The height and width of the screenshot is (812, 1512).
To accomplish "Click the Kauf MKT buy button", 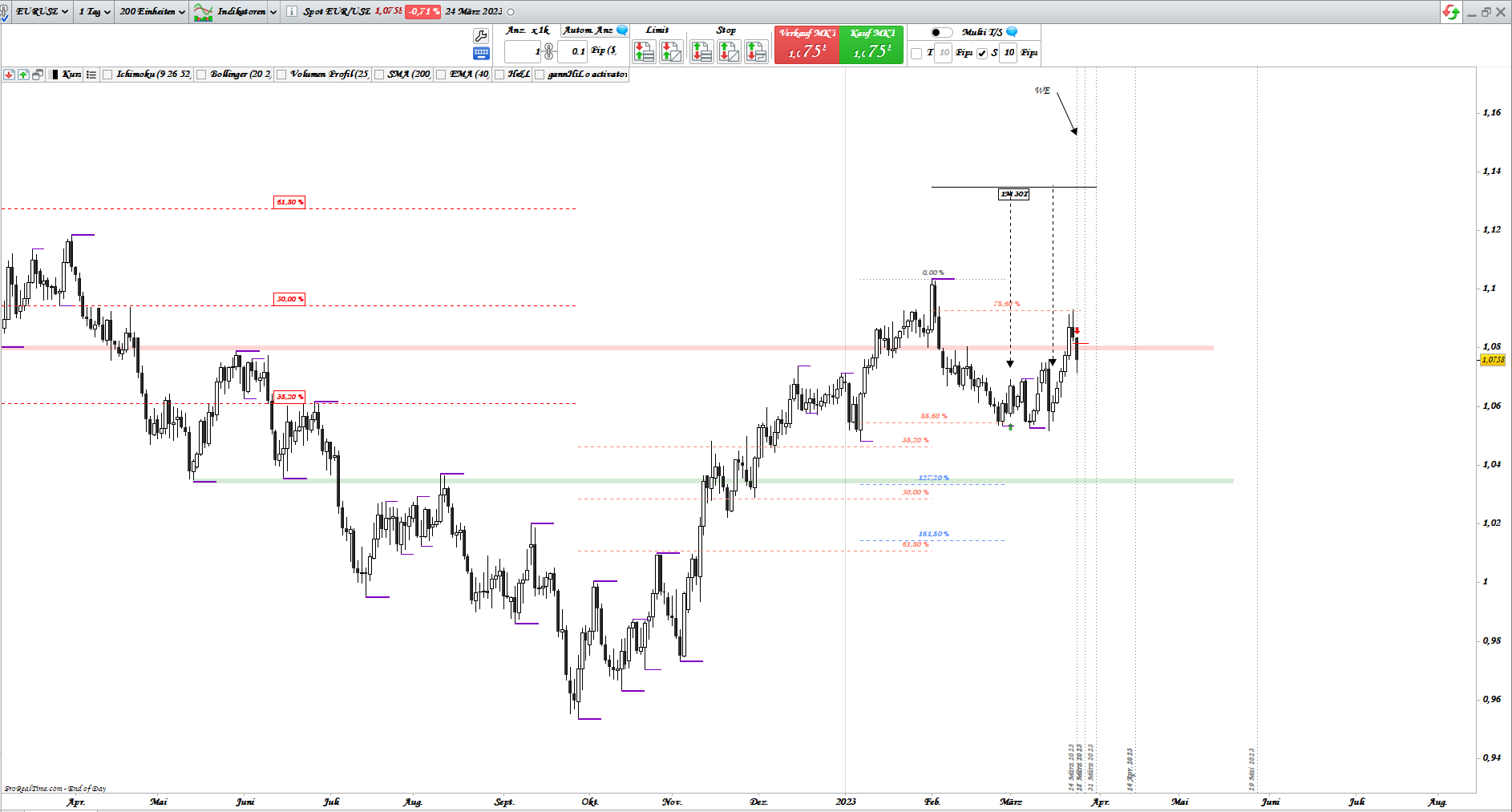I will (872, 45).
